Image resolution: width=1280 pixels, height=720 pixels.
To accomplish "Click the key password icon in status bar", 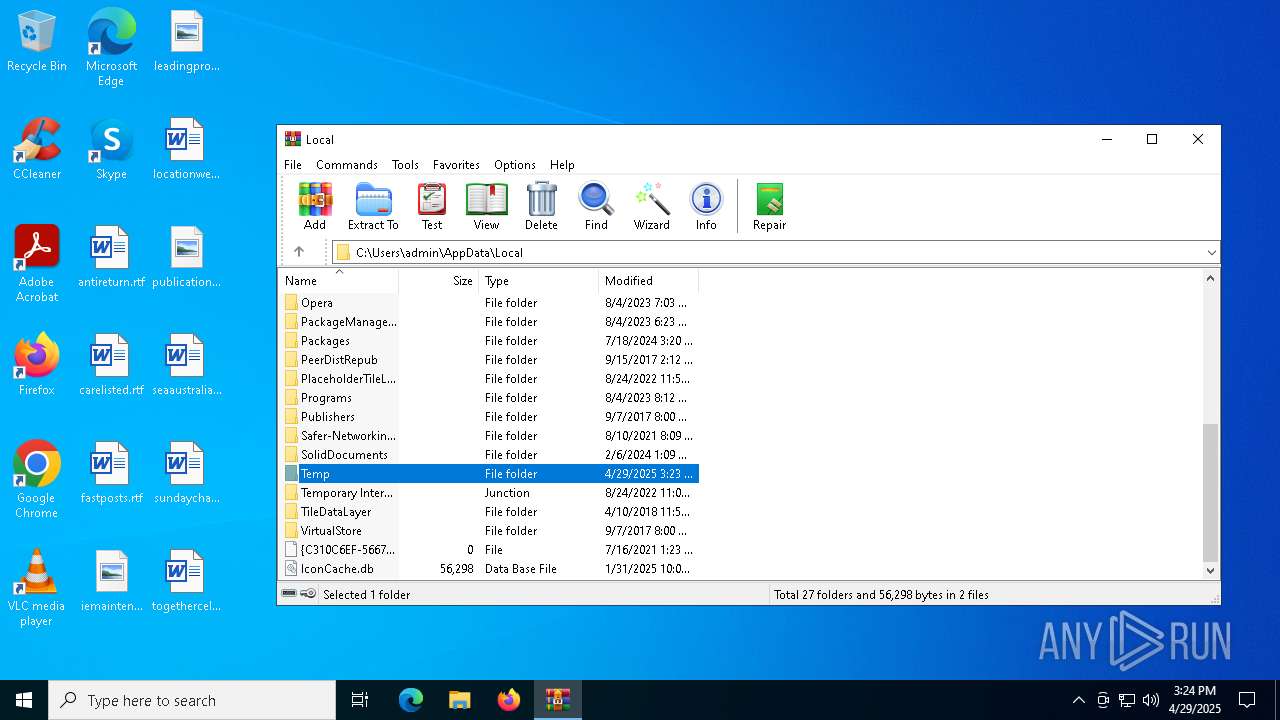I will [x=308, y=594].
